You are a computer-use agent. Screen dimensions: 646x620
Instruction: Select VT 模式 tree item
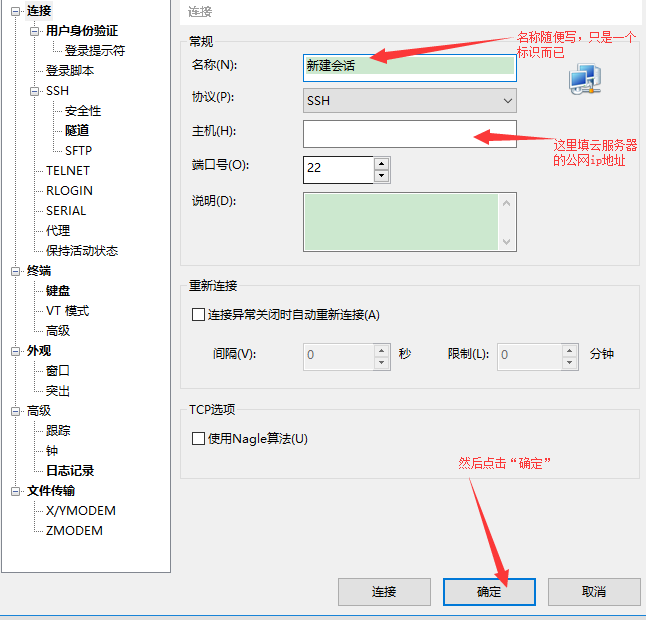[67, 311]
